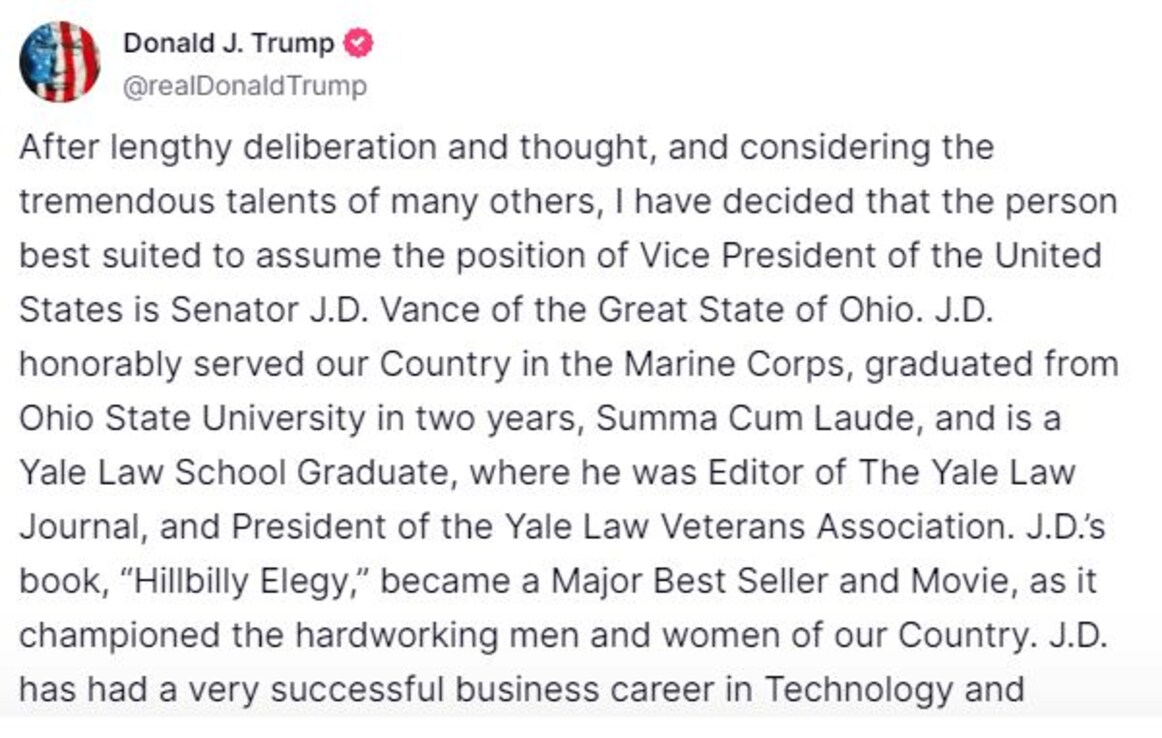The width and height of the screenshot is (1162, 738).
Task: Click the @realDonaldTrump handle
Action: tap(244, 87)
